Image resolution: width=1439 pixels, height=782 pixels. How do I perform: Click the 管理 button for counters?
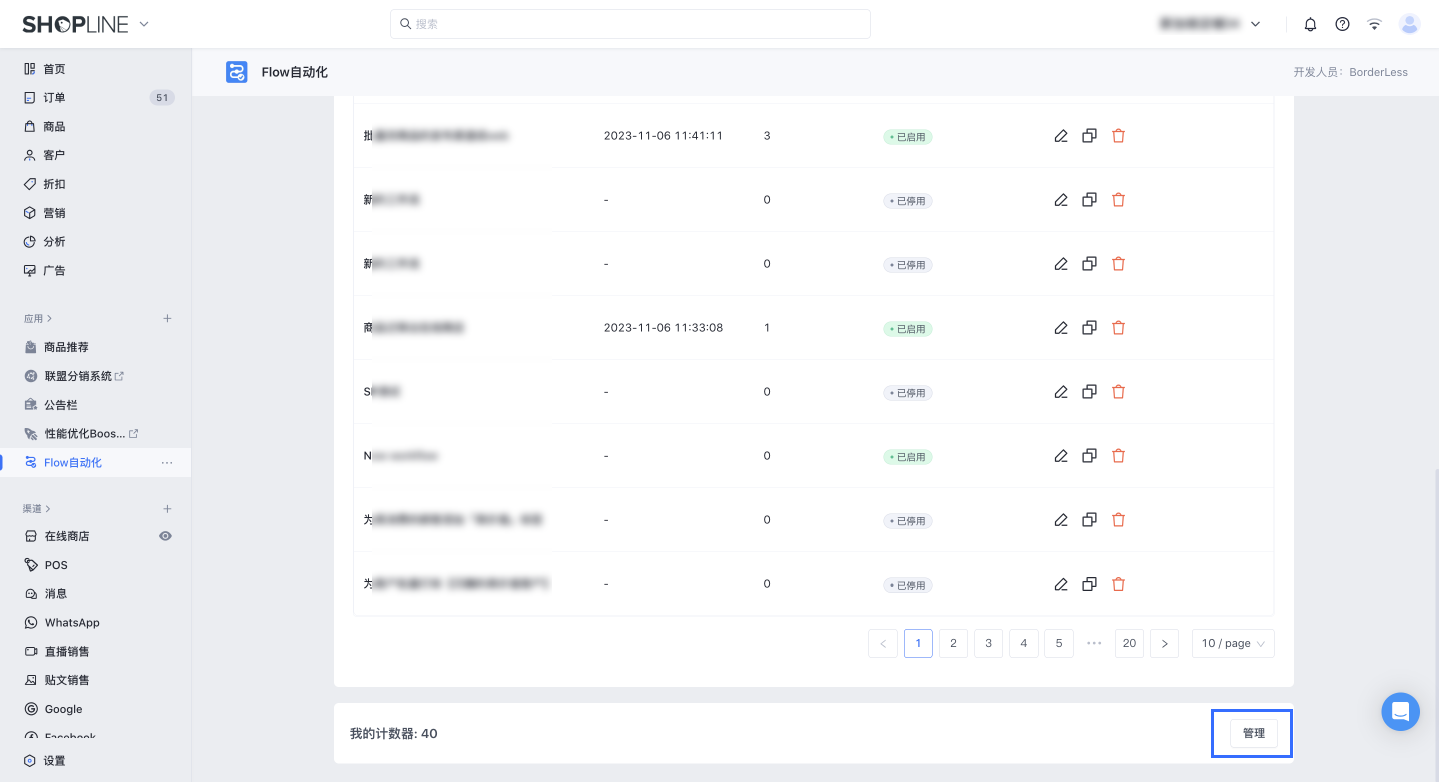[1253, 733]
